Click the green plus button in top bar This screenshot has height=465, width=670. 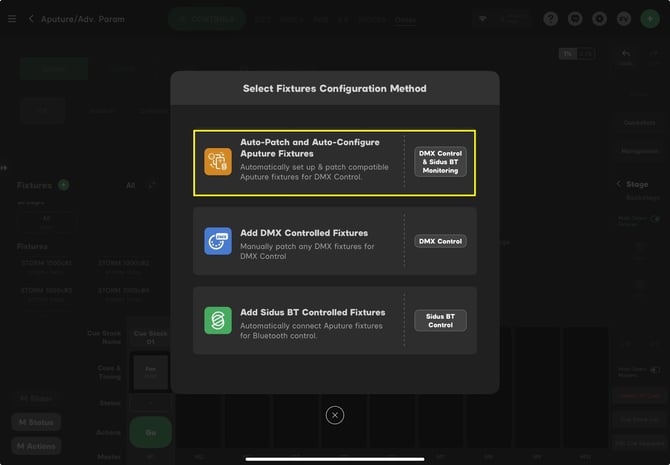[650, 19]
